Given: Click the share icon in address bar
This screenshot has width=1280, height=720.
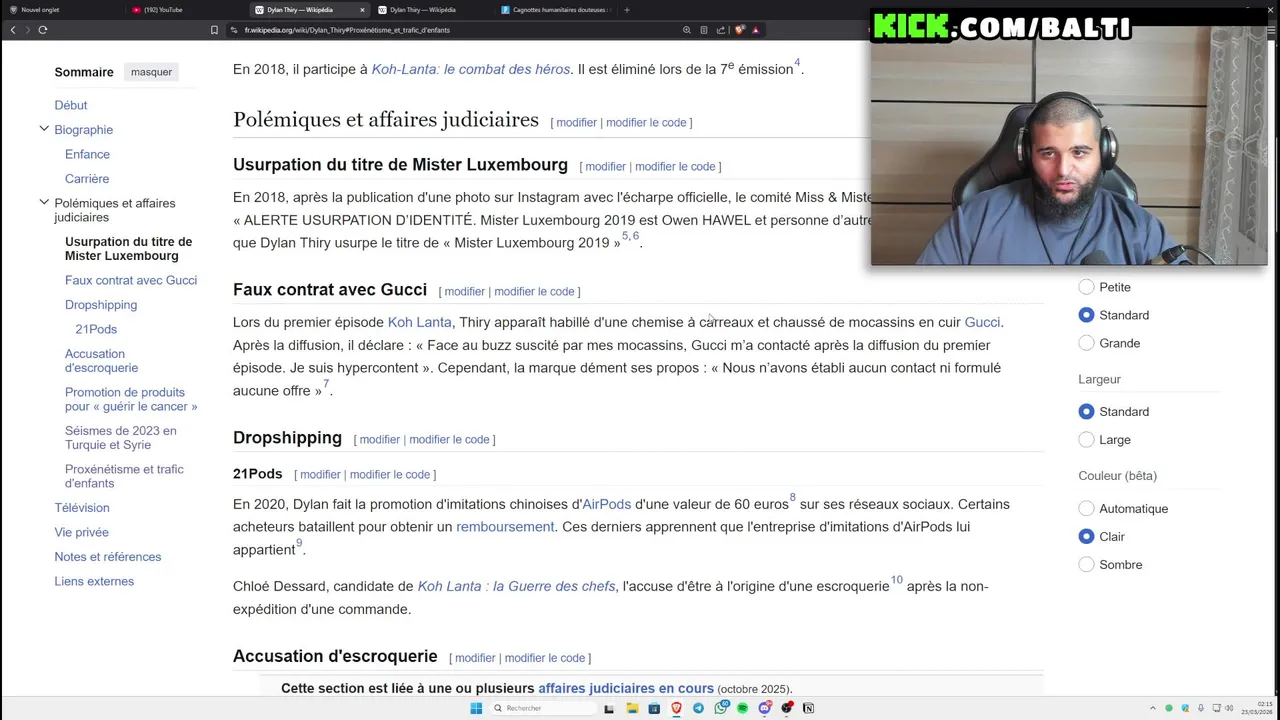Looking at the screenshot, I should [x=721, y=30].
